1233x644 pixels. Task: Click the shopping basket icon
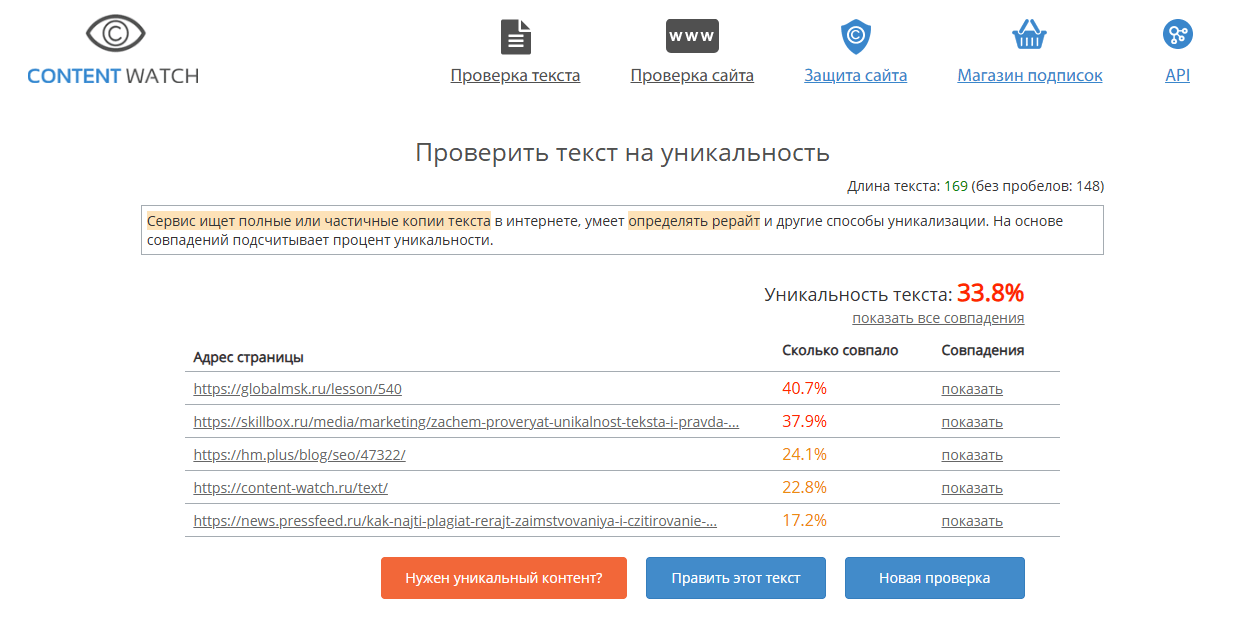coord(1029,36)
